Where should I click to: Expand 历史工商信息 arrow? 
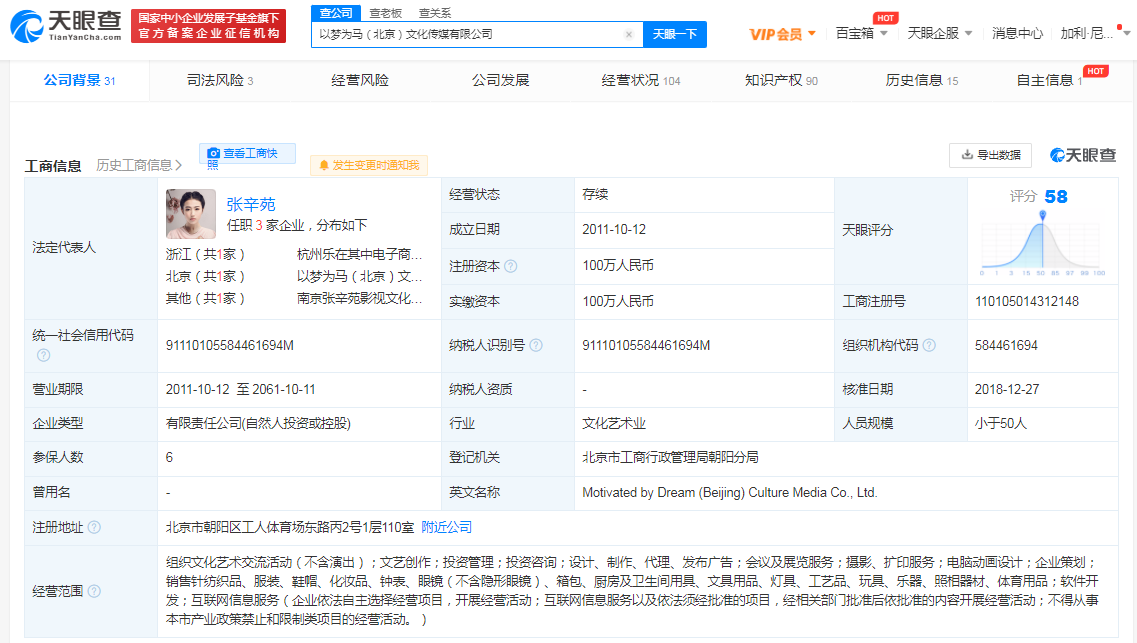pyautogui.click(x=178, y=165)
